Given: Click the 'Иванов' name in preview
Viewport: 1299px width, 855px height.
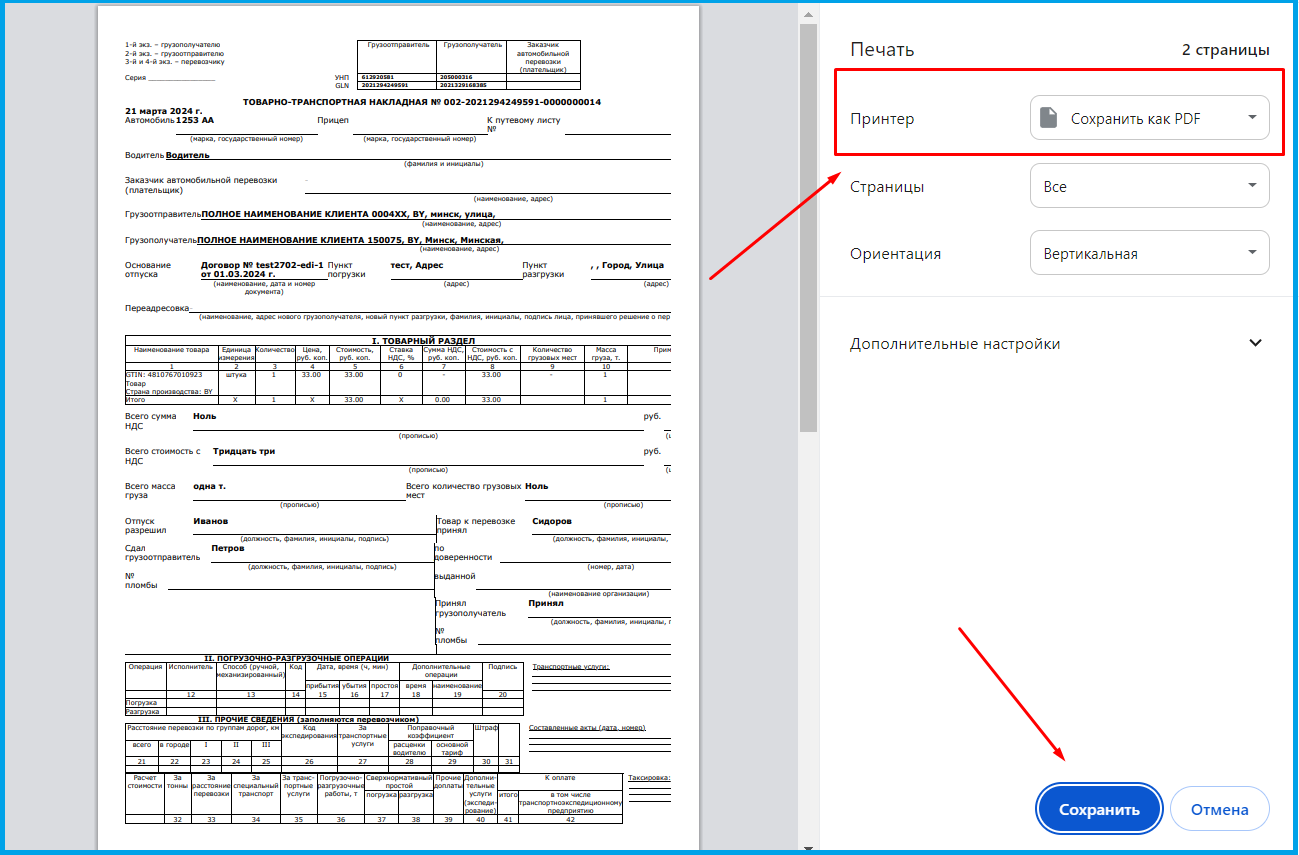Looking at the screenshot, I should pyautogui.click(x=210, y=521).
